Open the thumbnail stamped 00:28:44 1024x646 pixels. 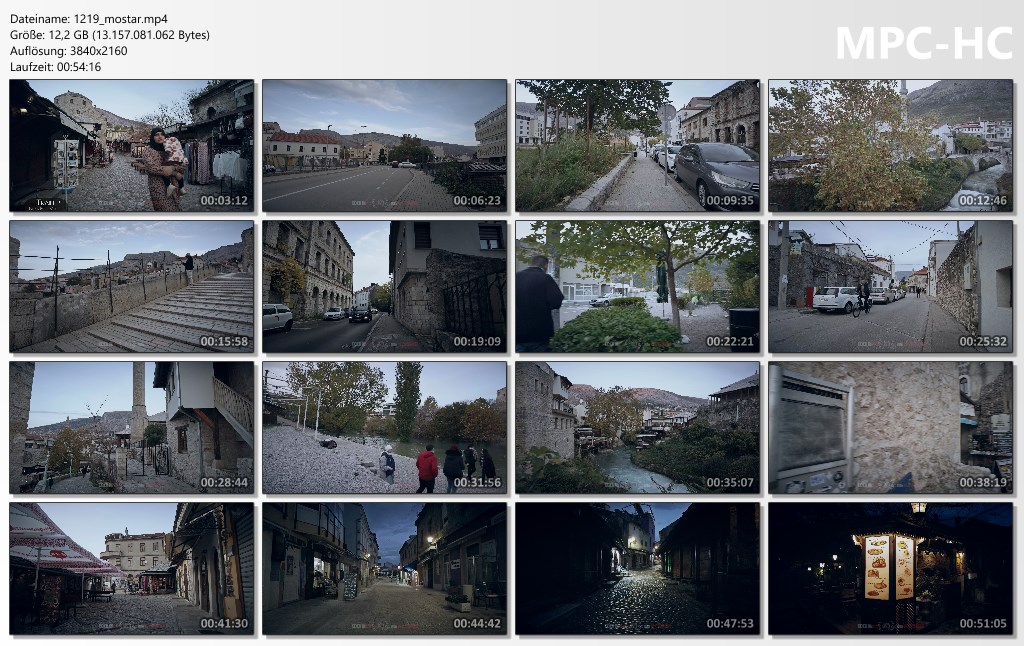[132, 428]
